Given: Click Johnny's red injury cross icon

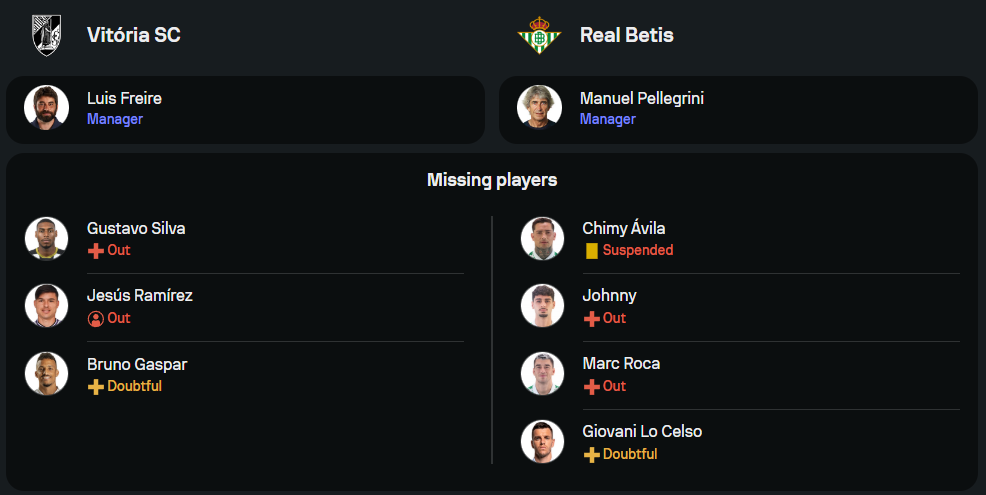Looking at the screenshot, I should click(592, 319).
